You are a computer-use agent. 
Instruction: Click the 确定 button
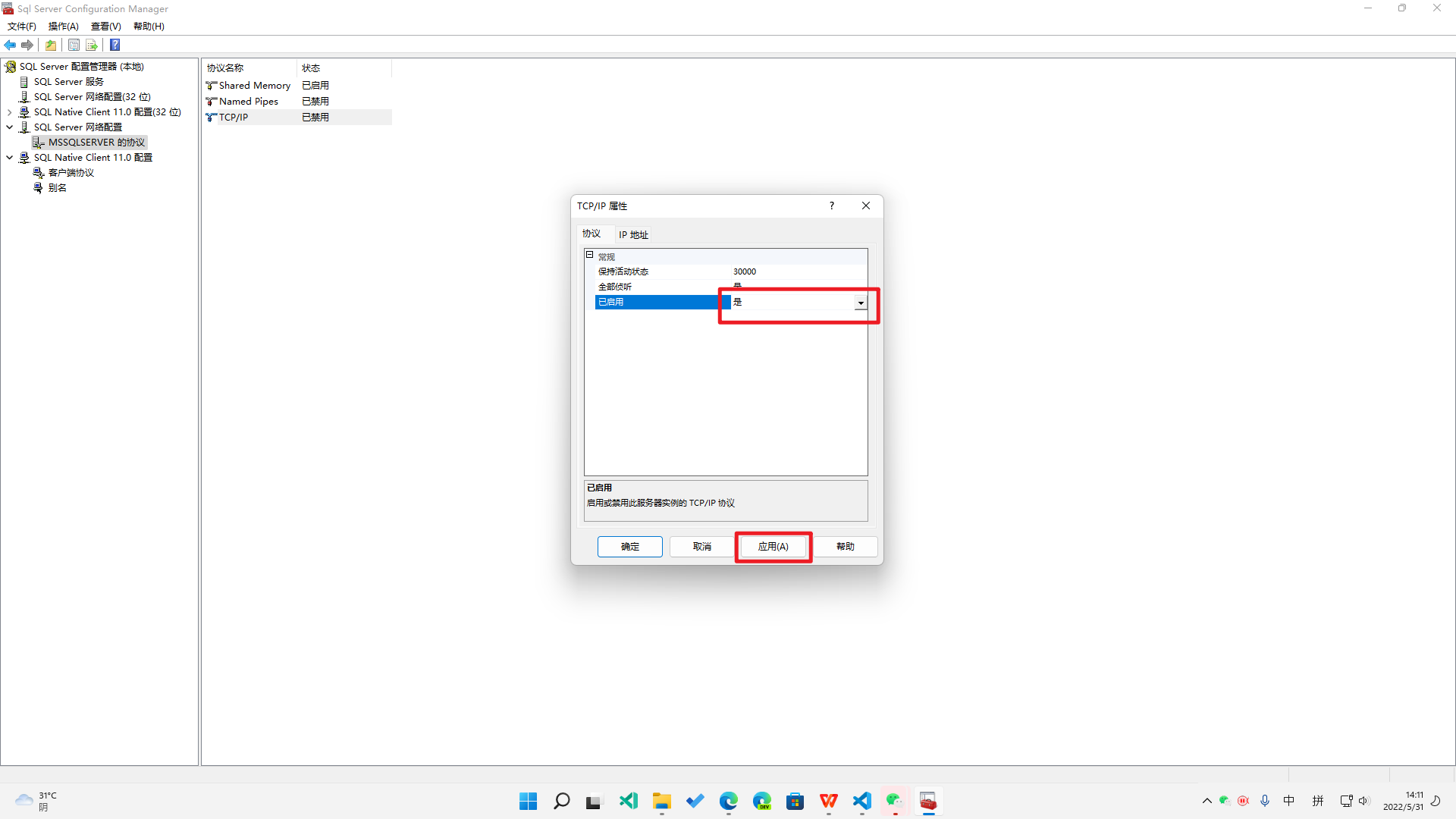click(x=630, y=547)
